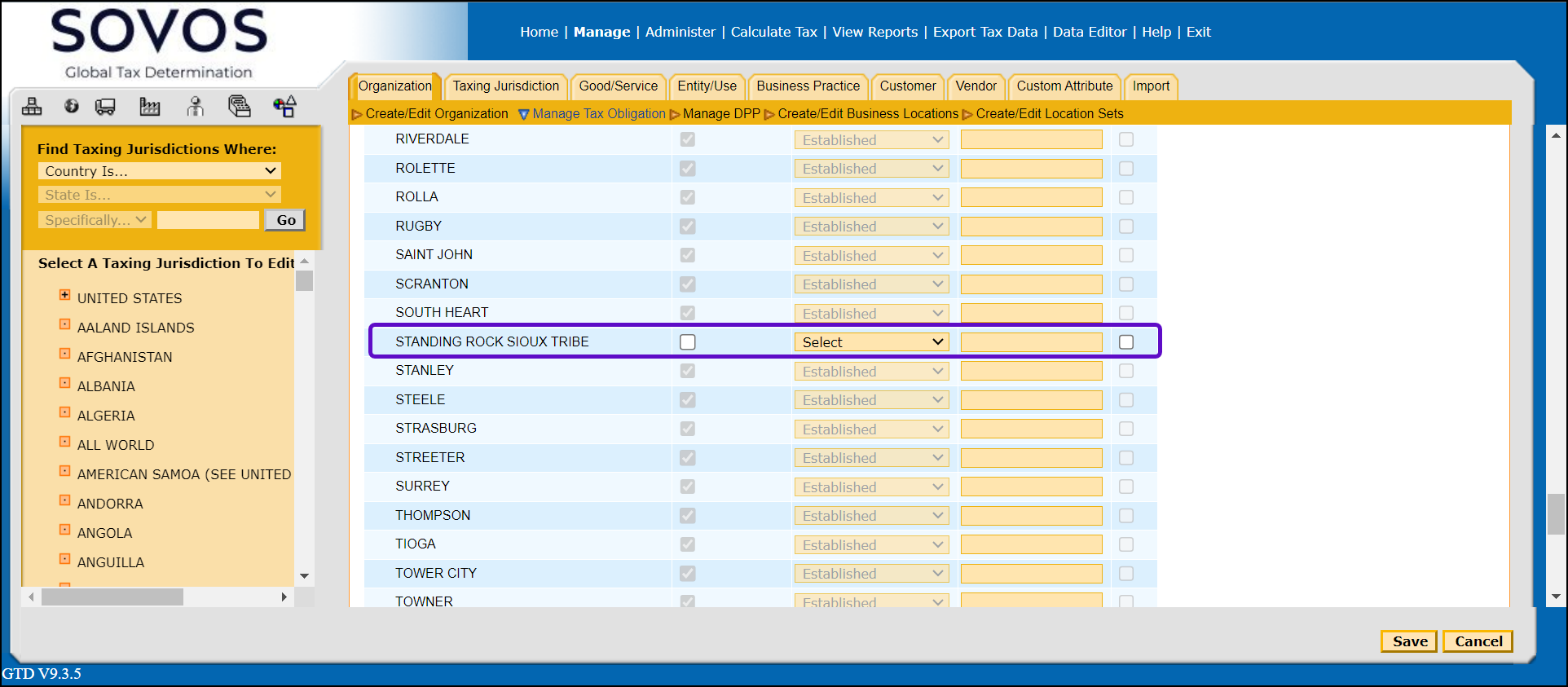Click the cash register icon
Screen dimensions: 1568x687
pyautogui.click(x=239, y=106)
